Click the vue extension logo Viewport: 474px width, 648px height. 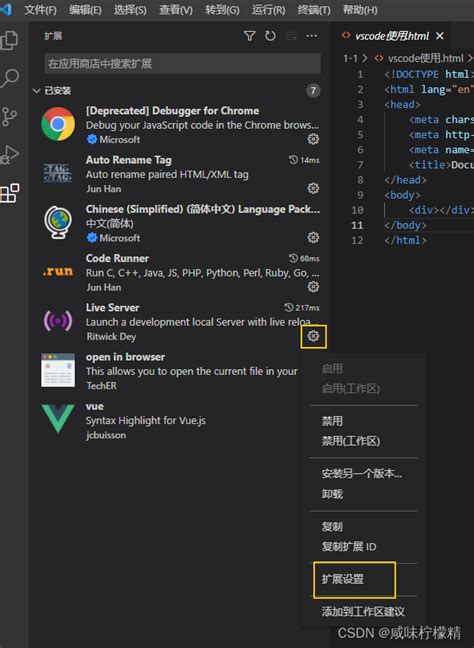tap(58, 419)
